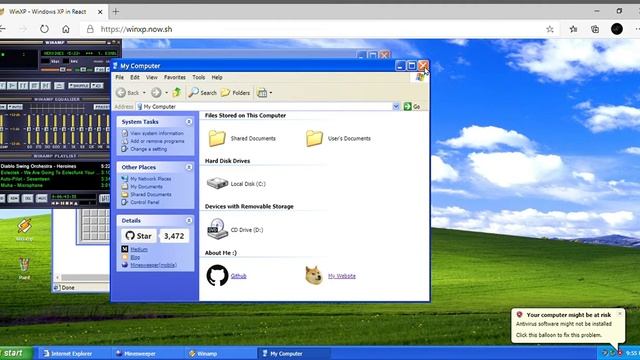Toggle the equalizer AUTO button
640x360 pixels.
click(x=15, y=107)
